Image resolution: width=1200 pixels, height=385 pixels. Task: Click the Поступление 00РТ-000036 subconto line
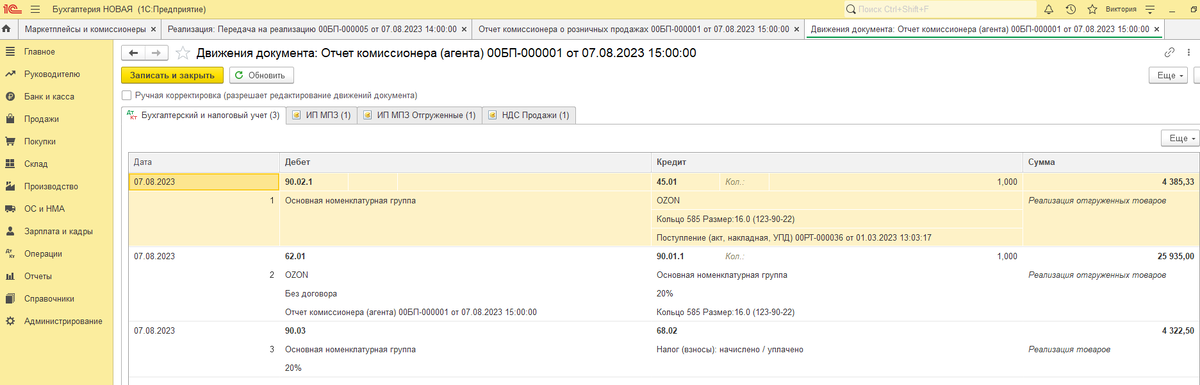(x=794, y=237)
